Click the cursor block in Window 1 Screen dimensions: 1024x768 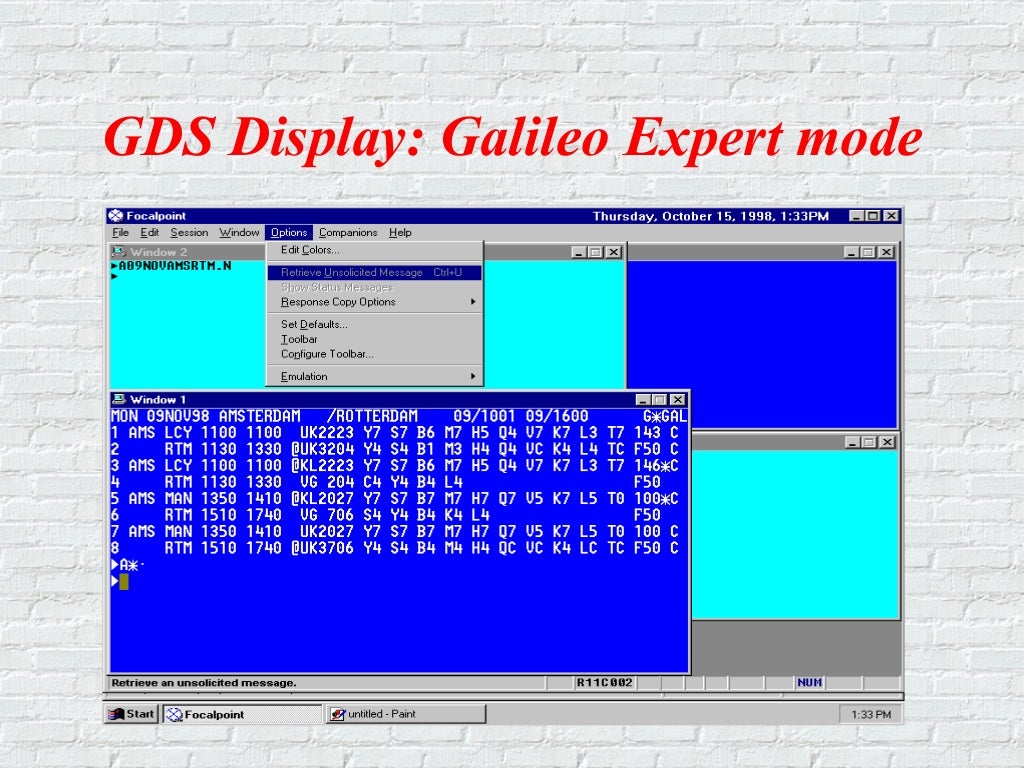[x=124, y=581]
